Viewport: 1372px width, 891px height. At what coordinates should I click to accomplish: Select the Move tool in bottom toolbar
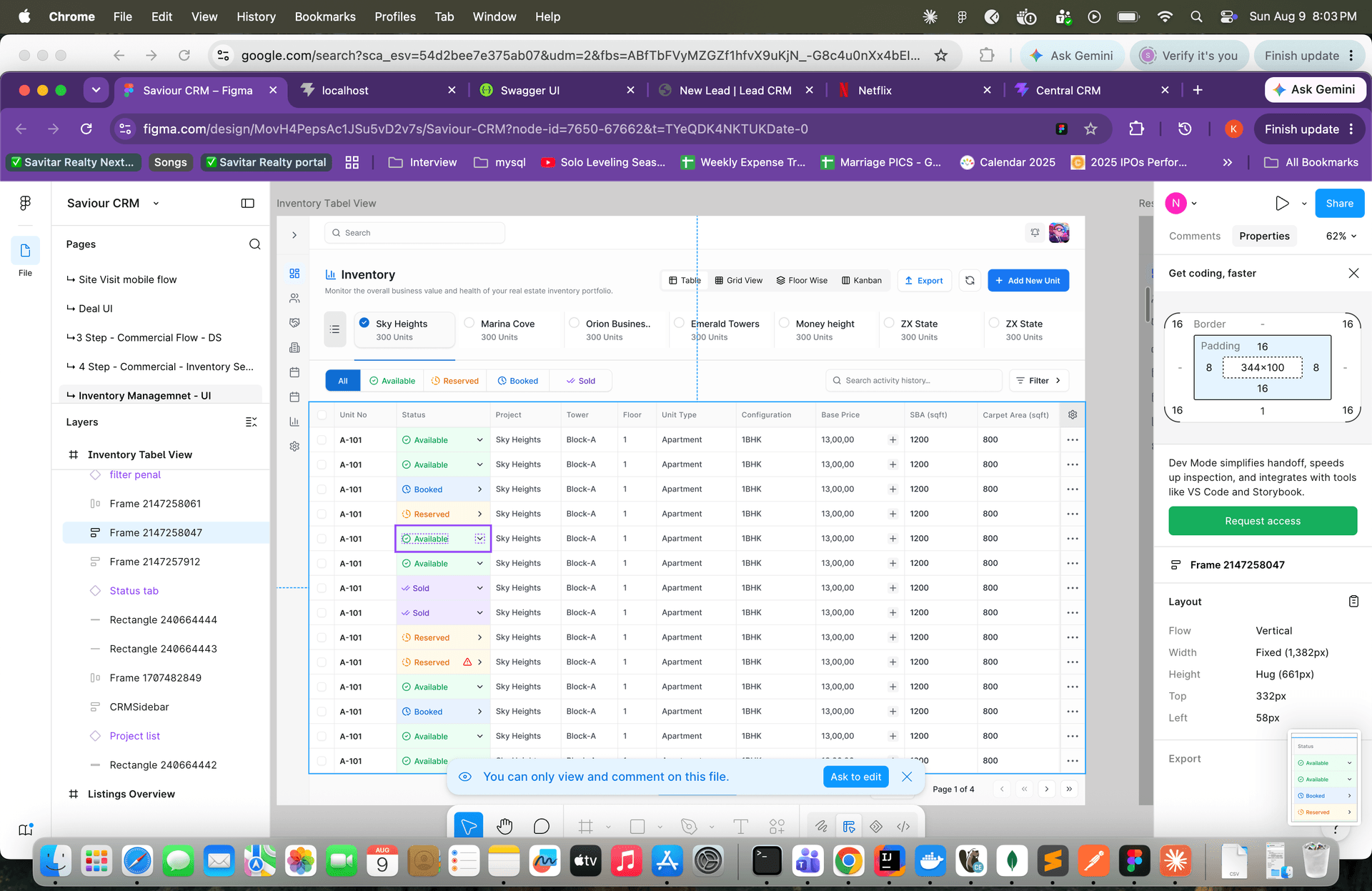point(469,826)
